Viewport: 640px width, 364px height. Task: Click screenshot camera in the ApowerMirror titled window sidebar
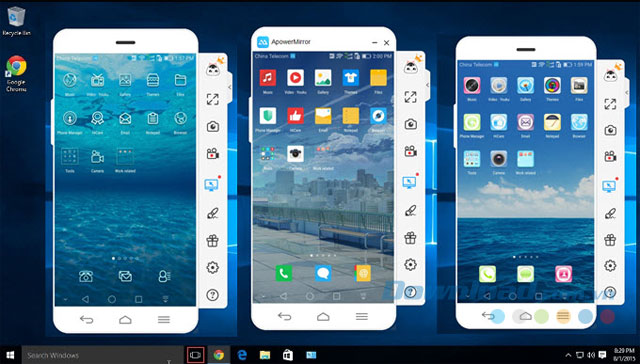click(x=410, y=124)
